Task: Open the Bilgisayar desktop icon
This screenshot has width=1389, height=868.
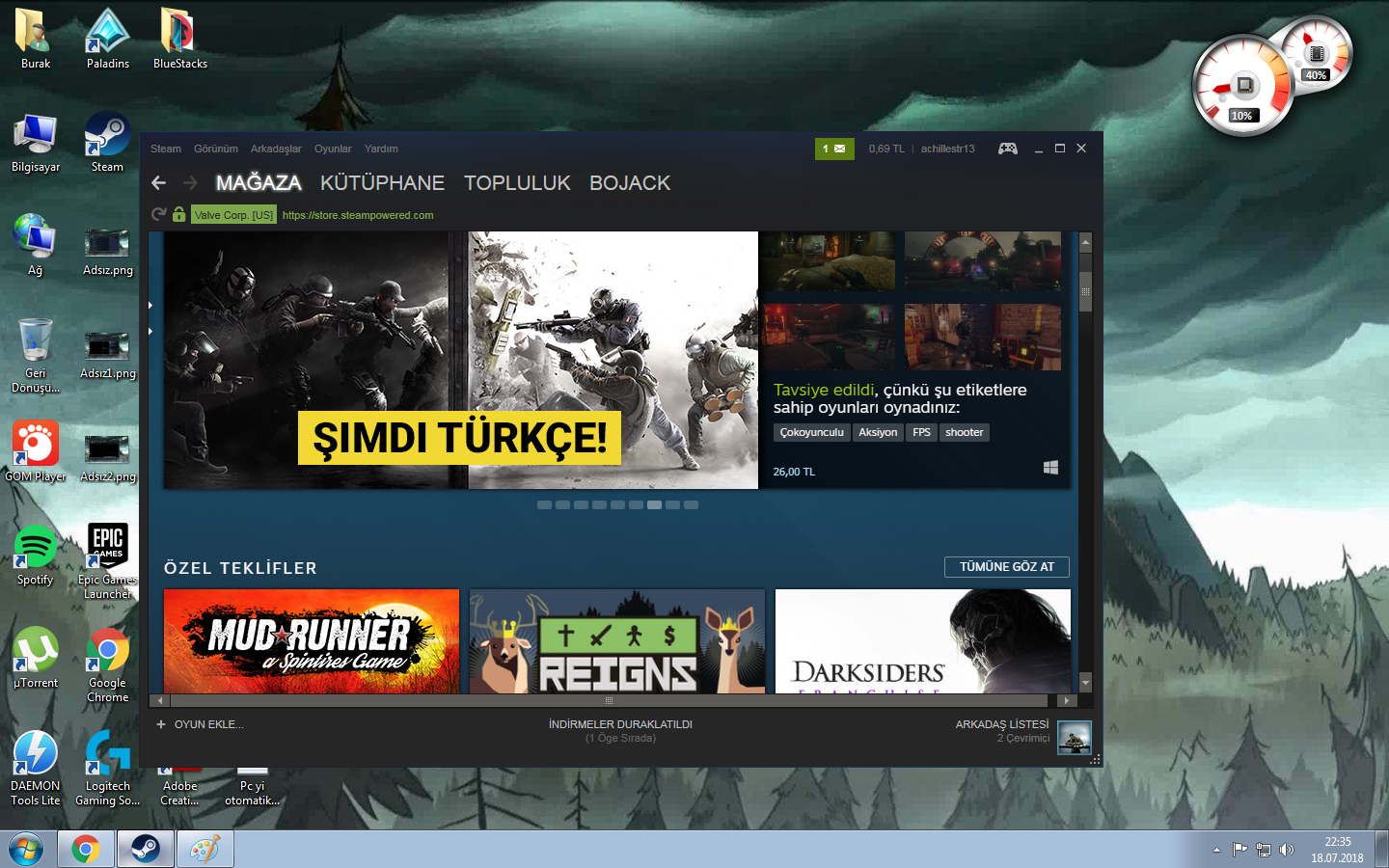Action: click(x=36, y=143)
